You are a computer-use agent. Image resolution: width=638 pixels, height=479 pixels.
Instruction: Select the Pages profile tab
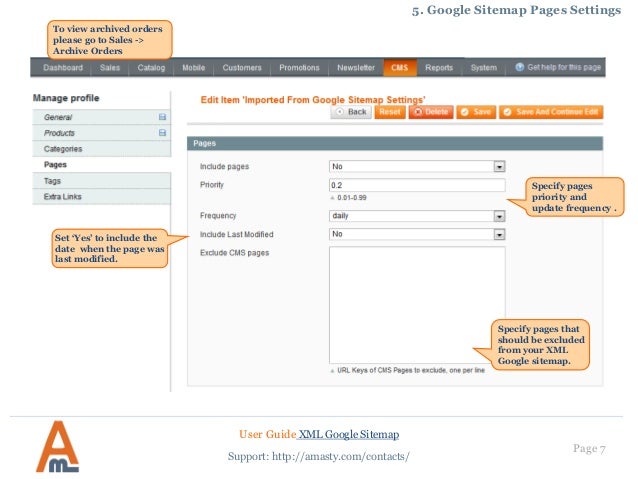coord(102,165)
